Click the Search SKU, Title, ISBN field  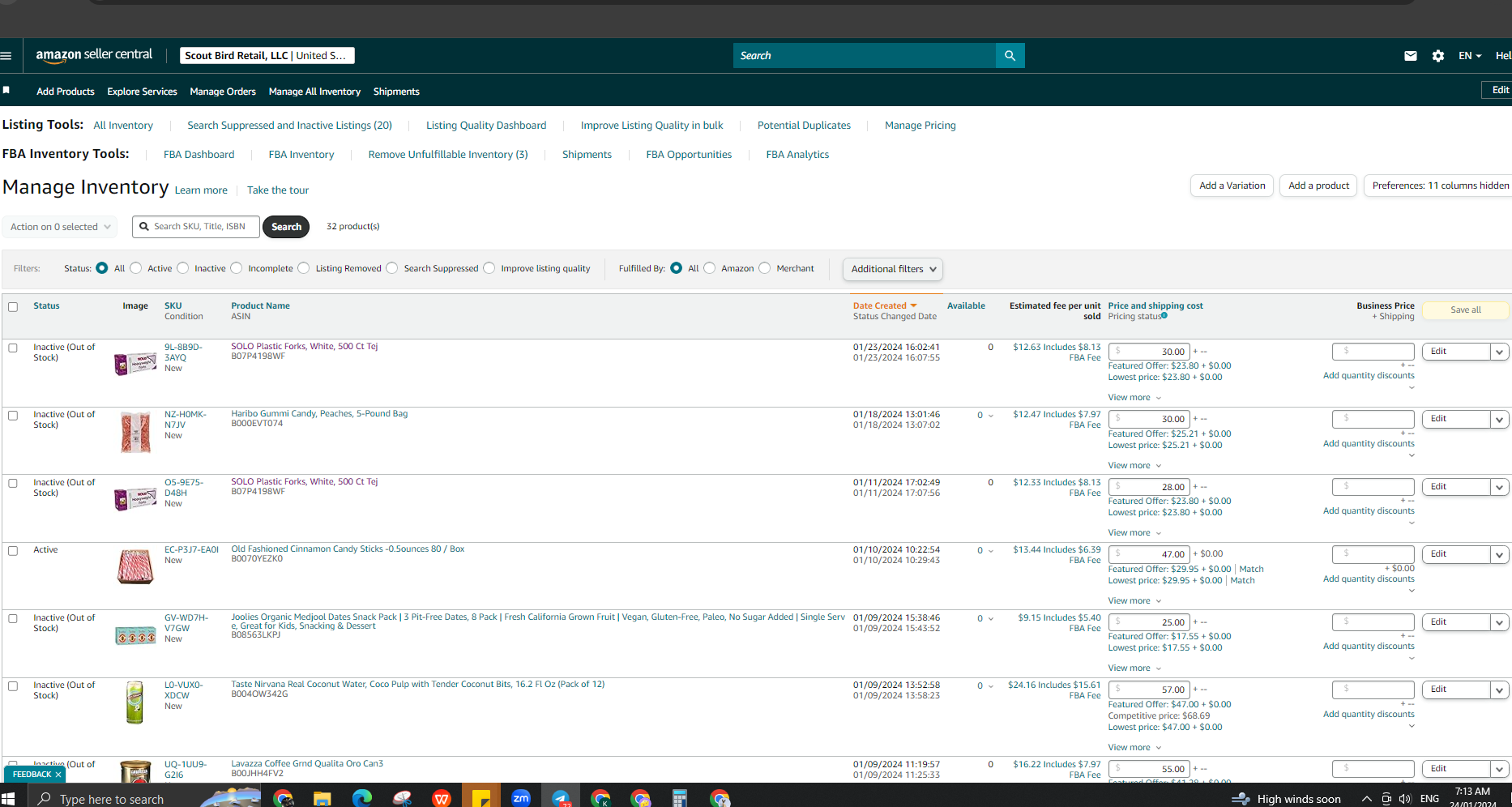click(196, 227)
